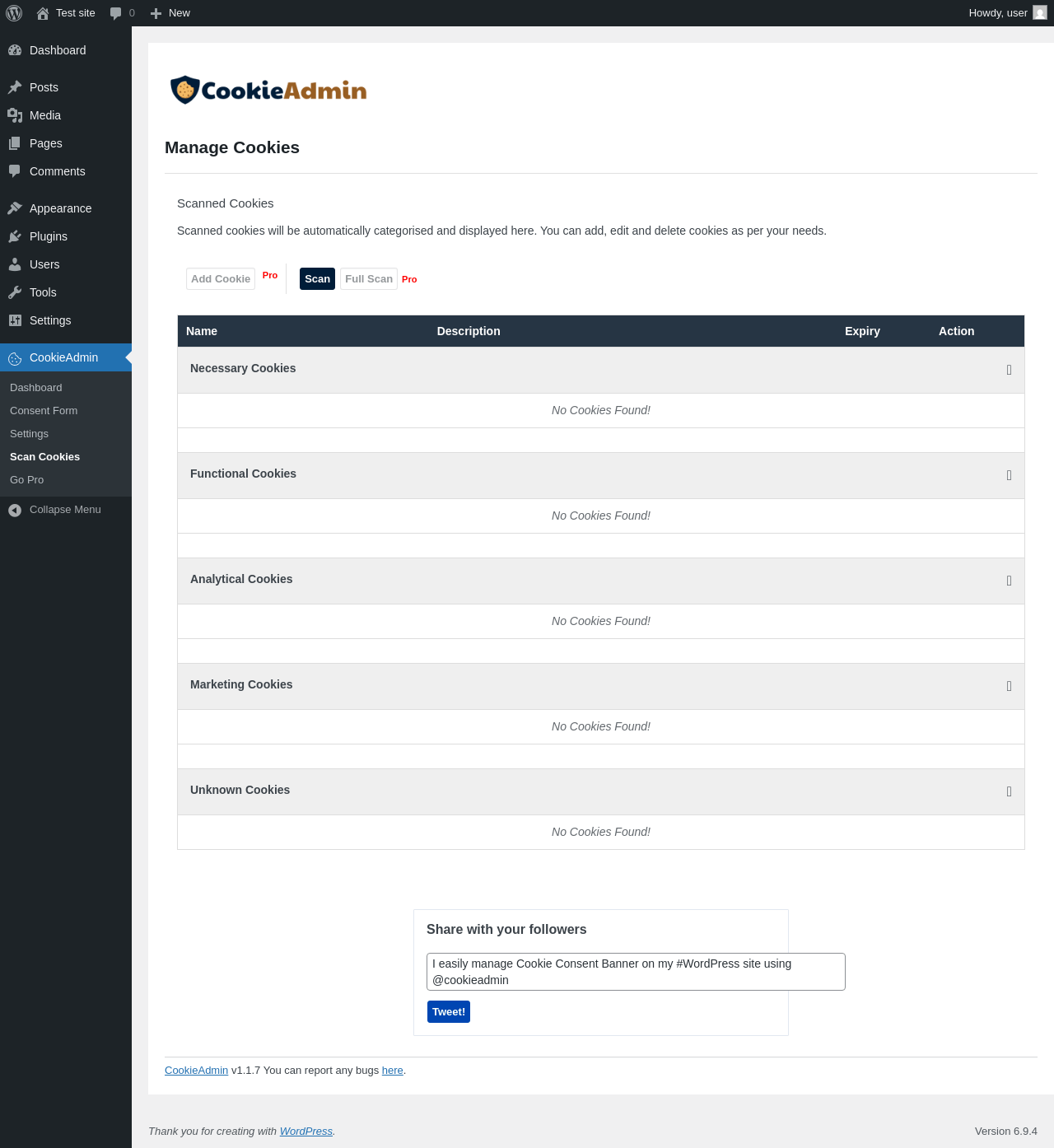Open the Tools menu
This screenshot has height=1148, width=1054.
click(x=66, y=292)
